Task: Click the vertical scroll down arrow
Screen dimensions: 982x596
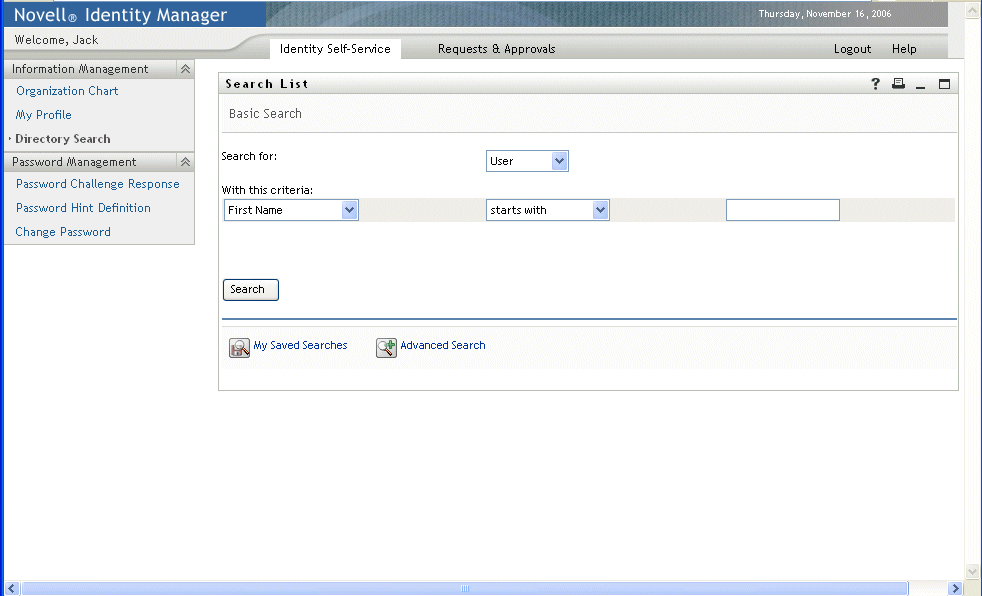Action: [972, 572]
